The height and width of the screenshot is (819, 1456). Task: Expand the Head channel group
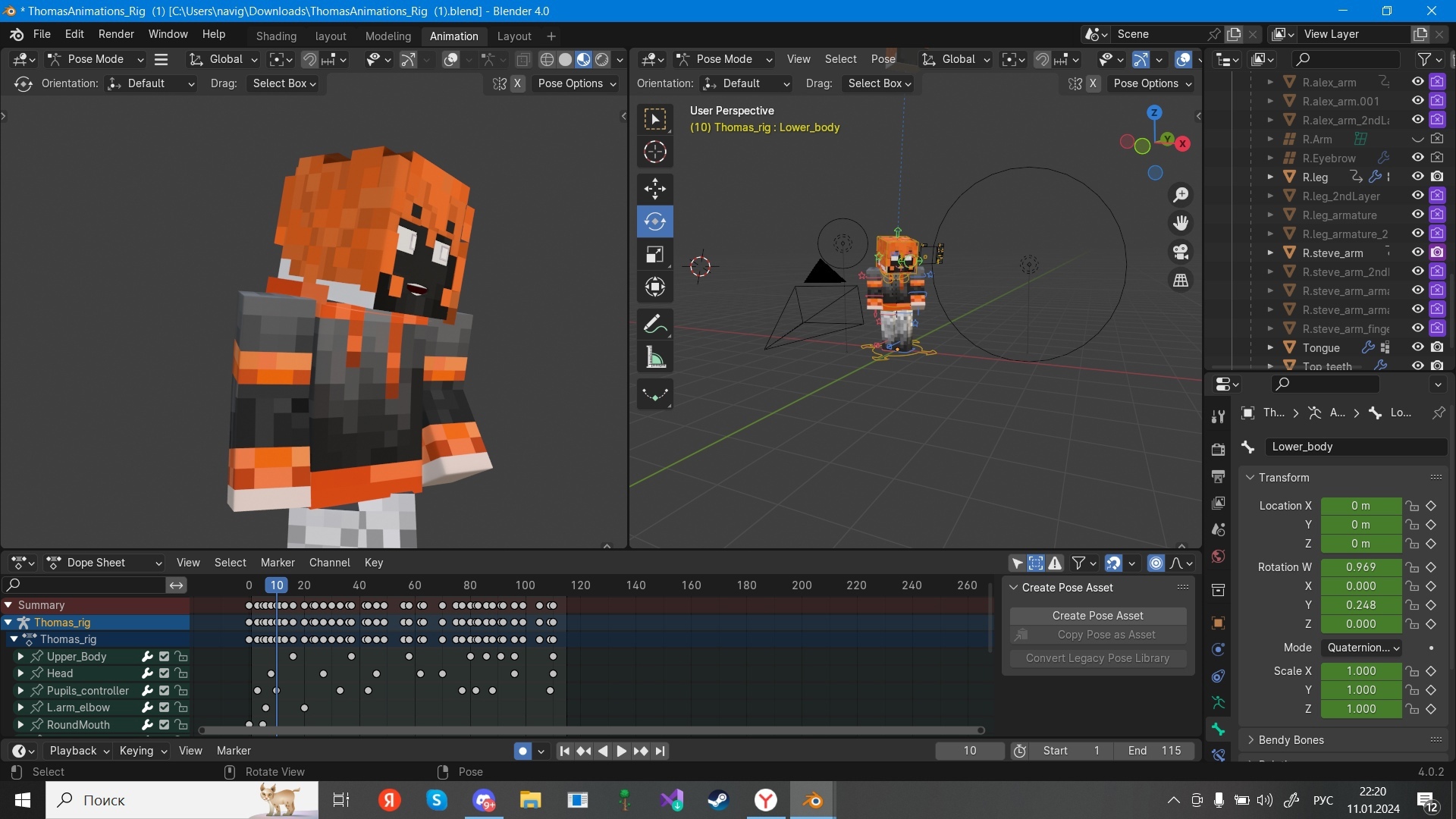(x=20, y=673)
